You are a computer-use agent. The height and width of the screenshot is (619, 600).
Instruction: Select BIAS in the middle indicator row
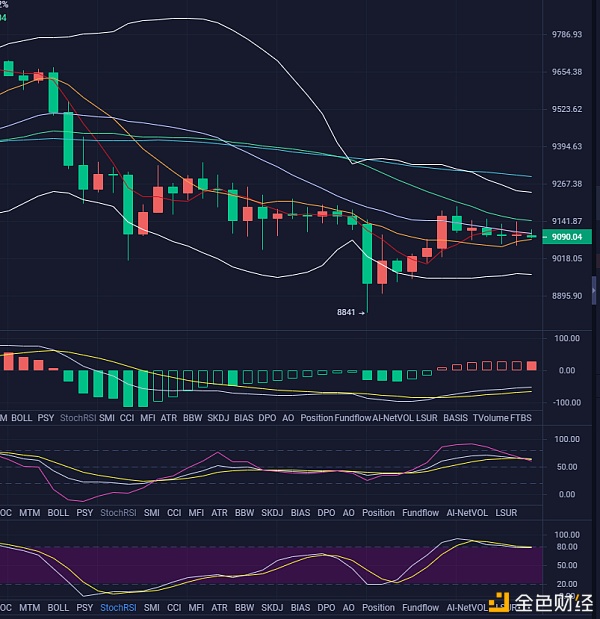pos(300,513)
